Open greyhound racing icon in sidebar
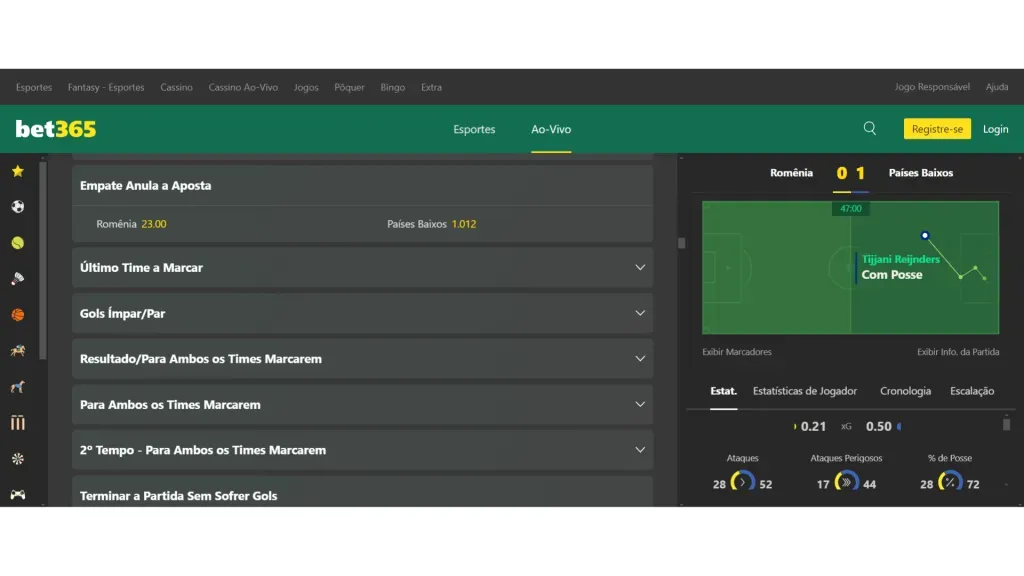The image size is (1024, 576). [17, 387]
